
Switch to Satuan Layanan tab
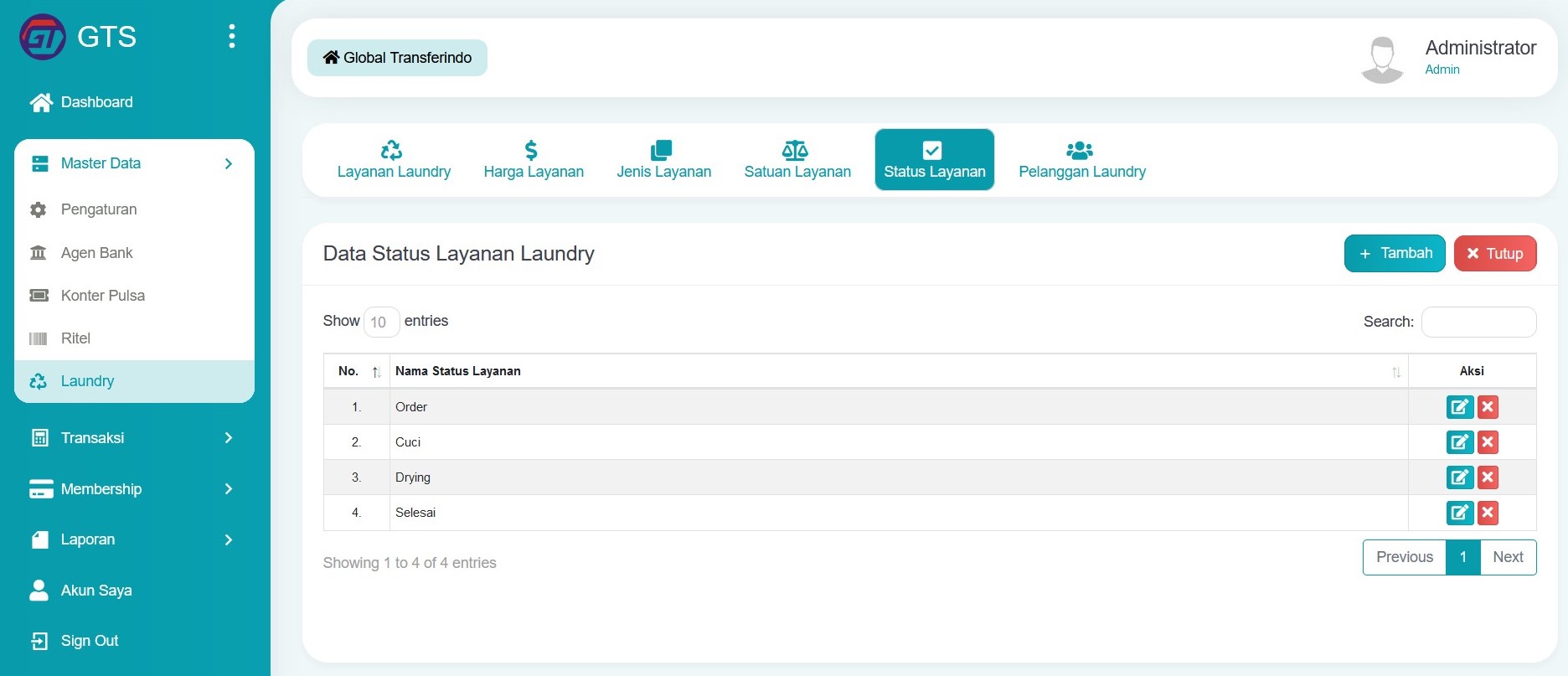coord(797,160)
